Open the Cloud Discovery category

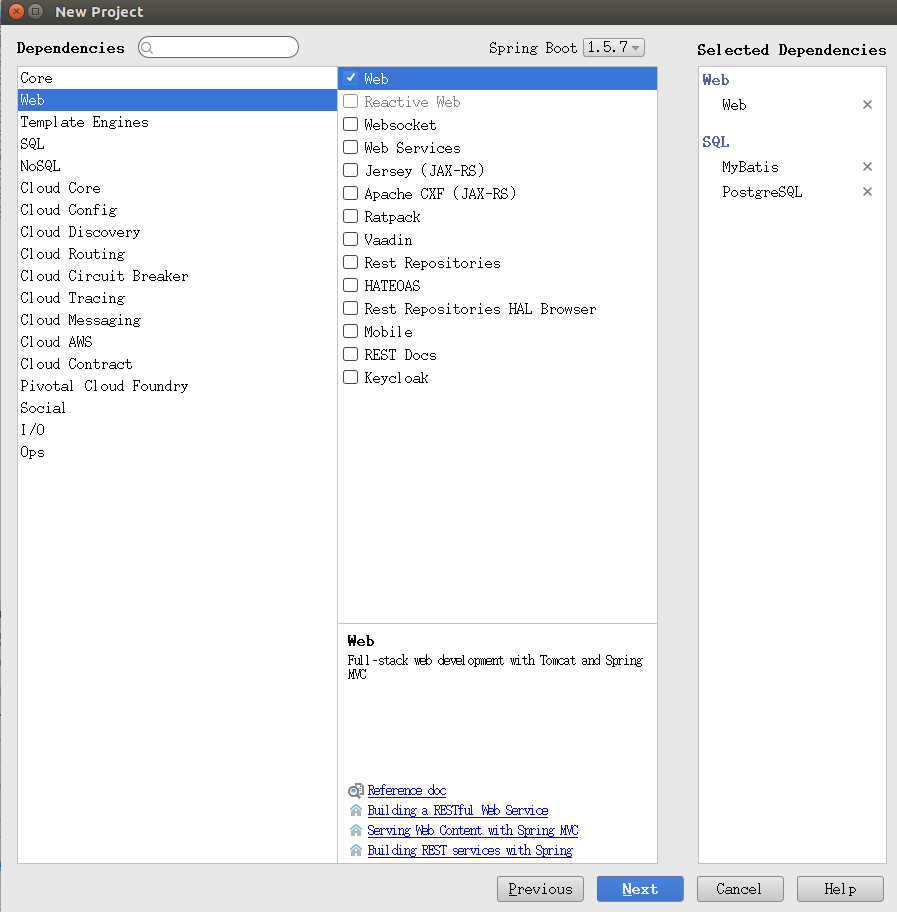(x=177, y=232)
